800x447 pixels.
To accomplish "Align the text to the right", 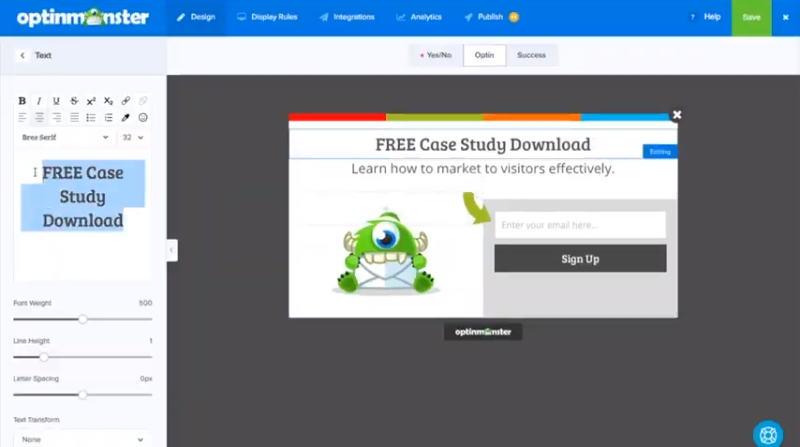I will 56,118.
